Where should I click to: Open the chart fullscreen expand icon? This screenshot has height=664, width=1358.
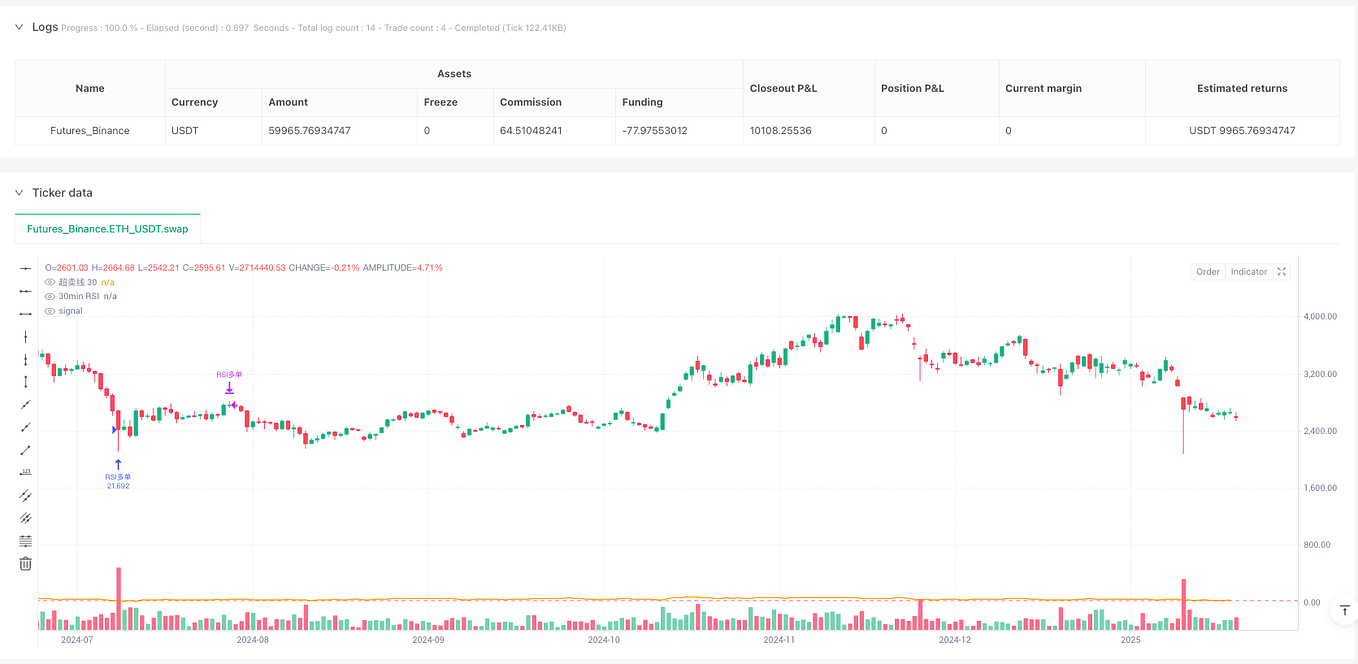coord(1281,271)
